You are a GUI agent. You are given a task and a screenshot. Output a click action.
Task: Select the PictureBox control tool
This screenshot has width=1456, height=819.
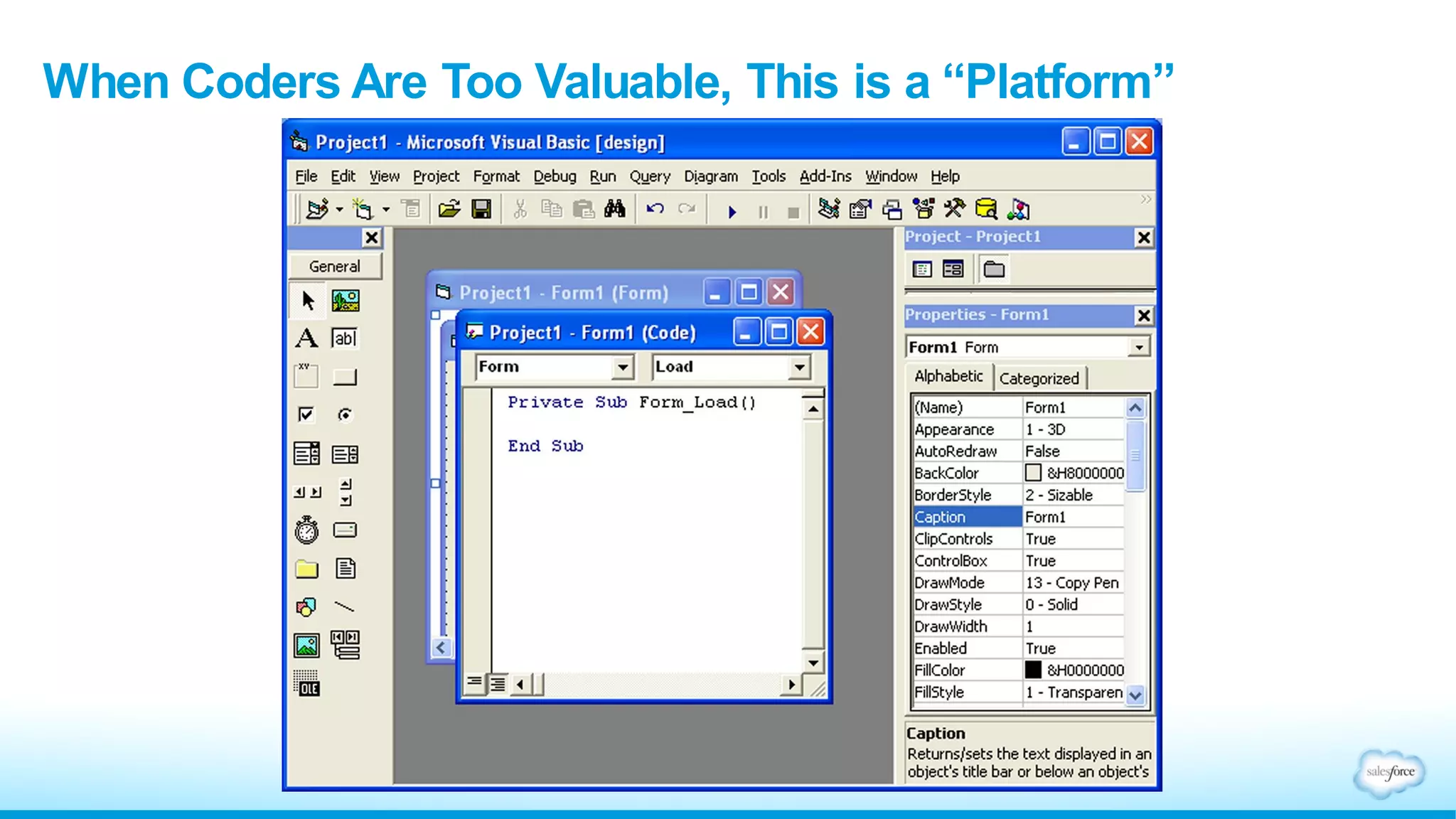pos(346,301)
